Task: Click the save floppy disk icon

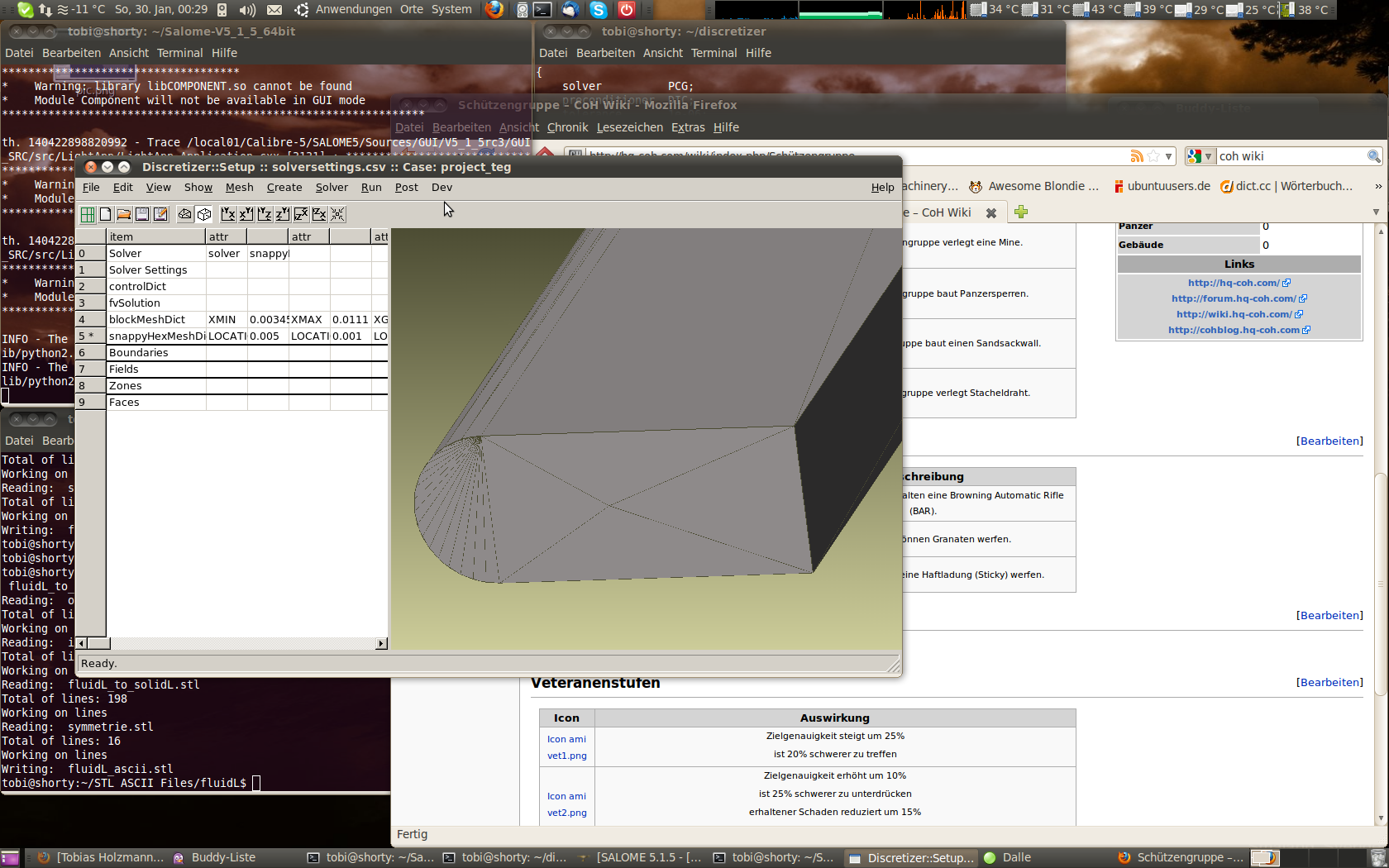Action: coord(142,214)
